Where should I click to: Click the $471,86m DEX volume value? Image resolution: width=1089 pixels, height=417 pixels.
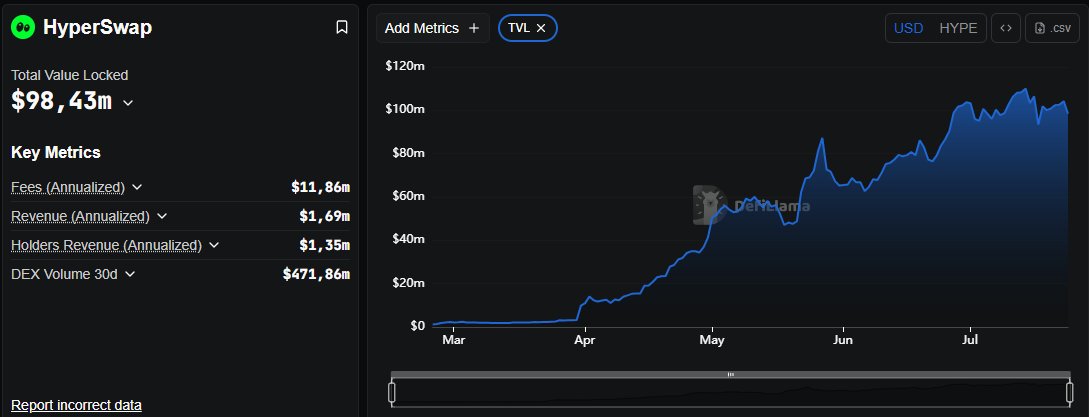click(x=316, y=275)
